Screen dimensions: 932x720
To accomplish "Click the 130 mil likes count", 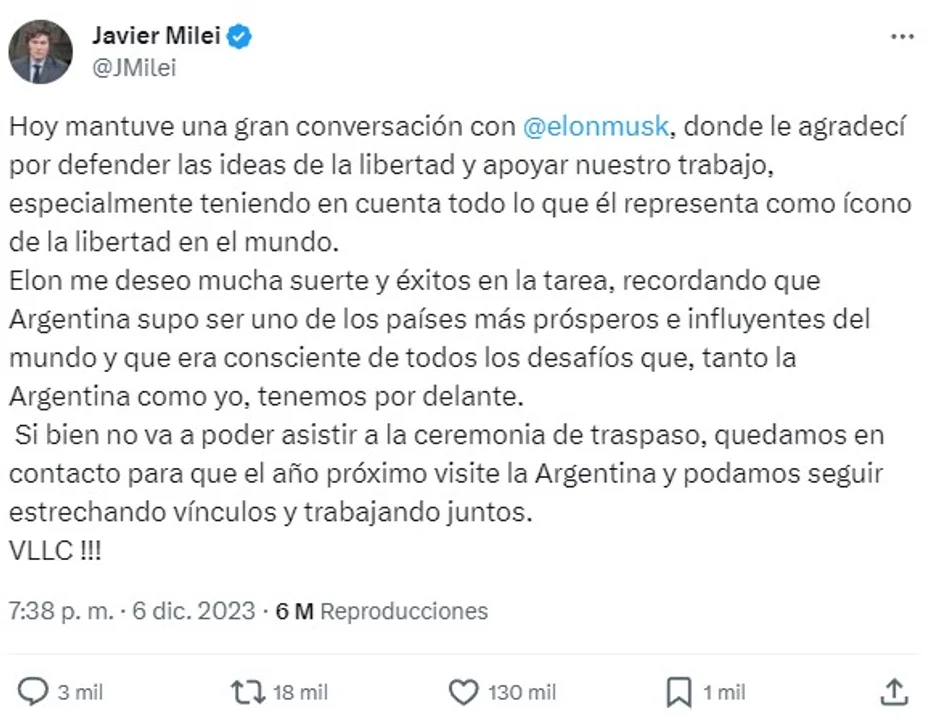I will point(523,691).
